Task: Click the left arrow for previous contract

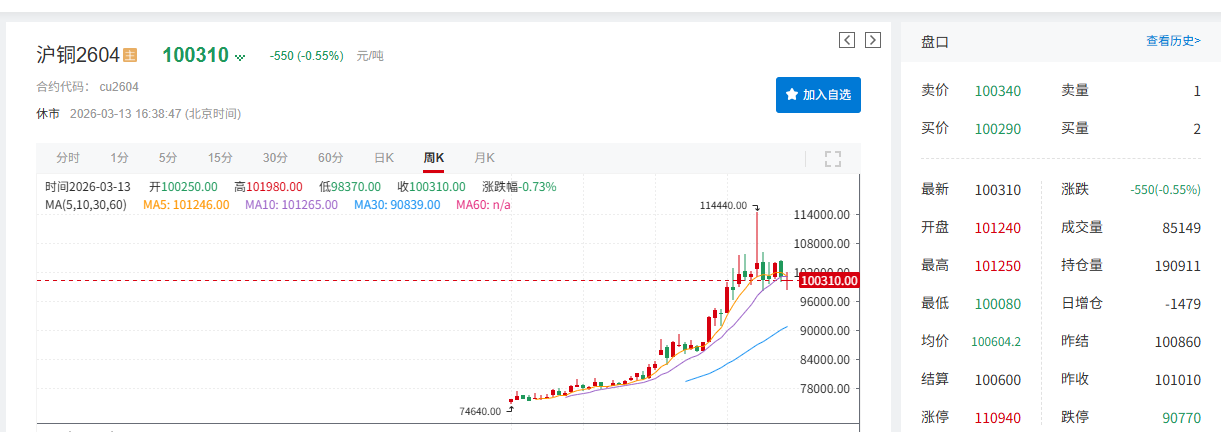Action: (x=847, y=40)
